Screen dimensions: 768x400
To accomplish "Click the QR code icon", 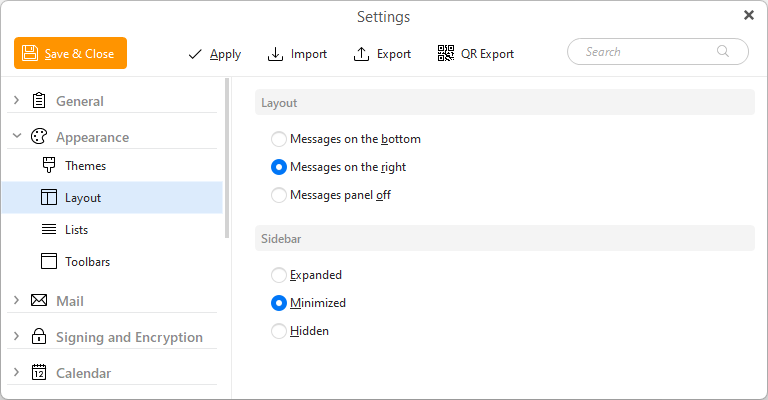I will (x=446, y=53).
